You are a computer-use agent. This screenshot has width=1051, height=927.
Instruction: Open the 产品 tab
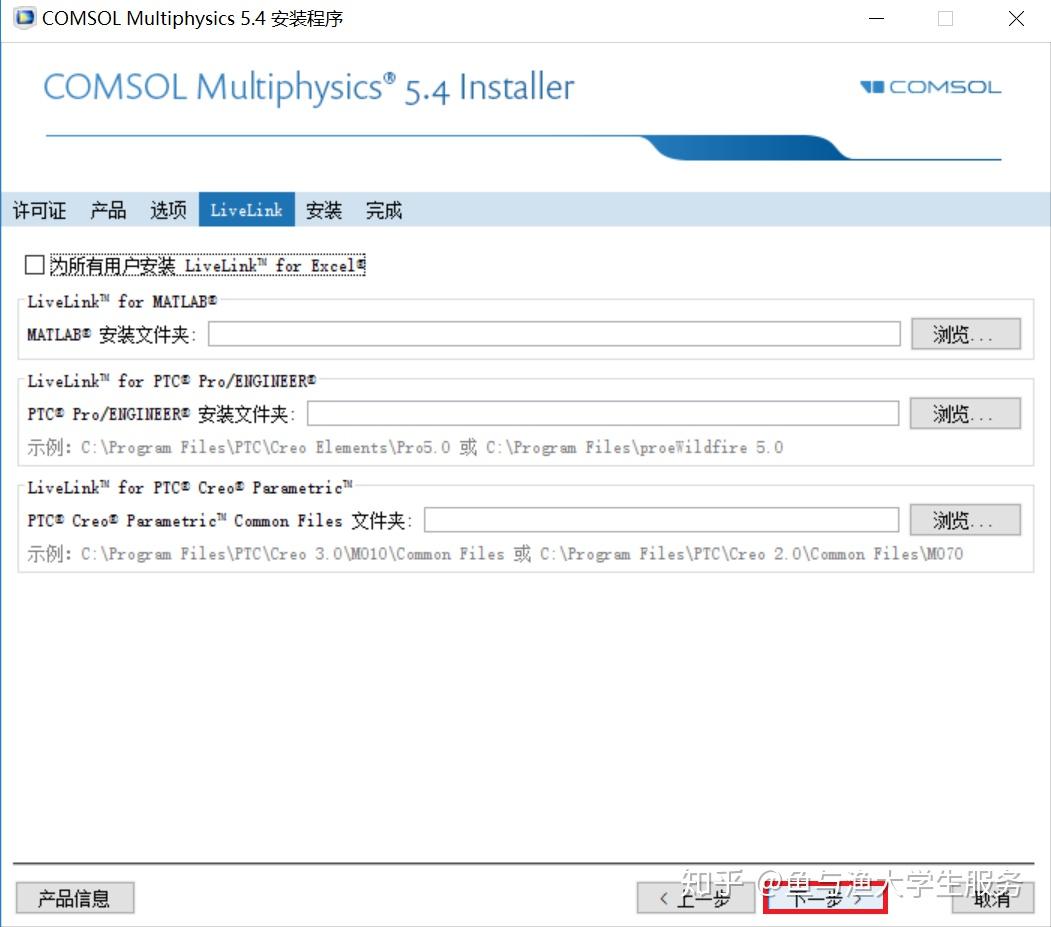[x=106, y=210]
